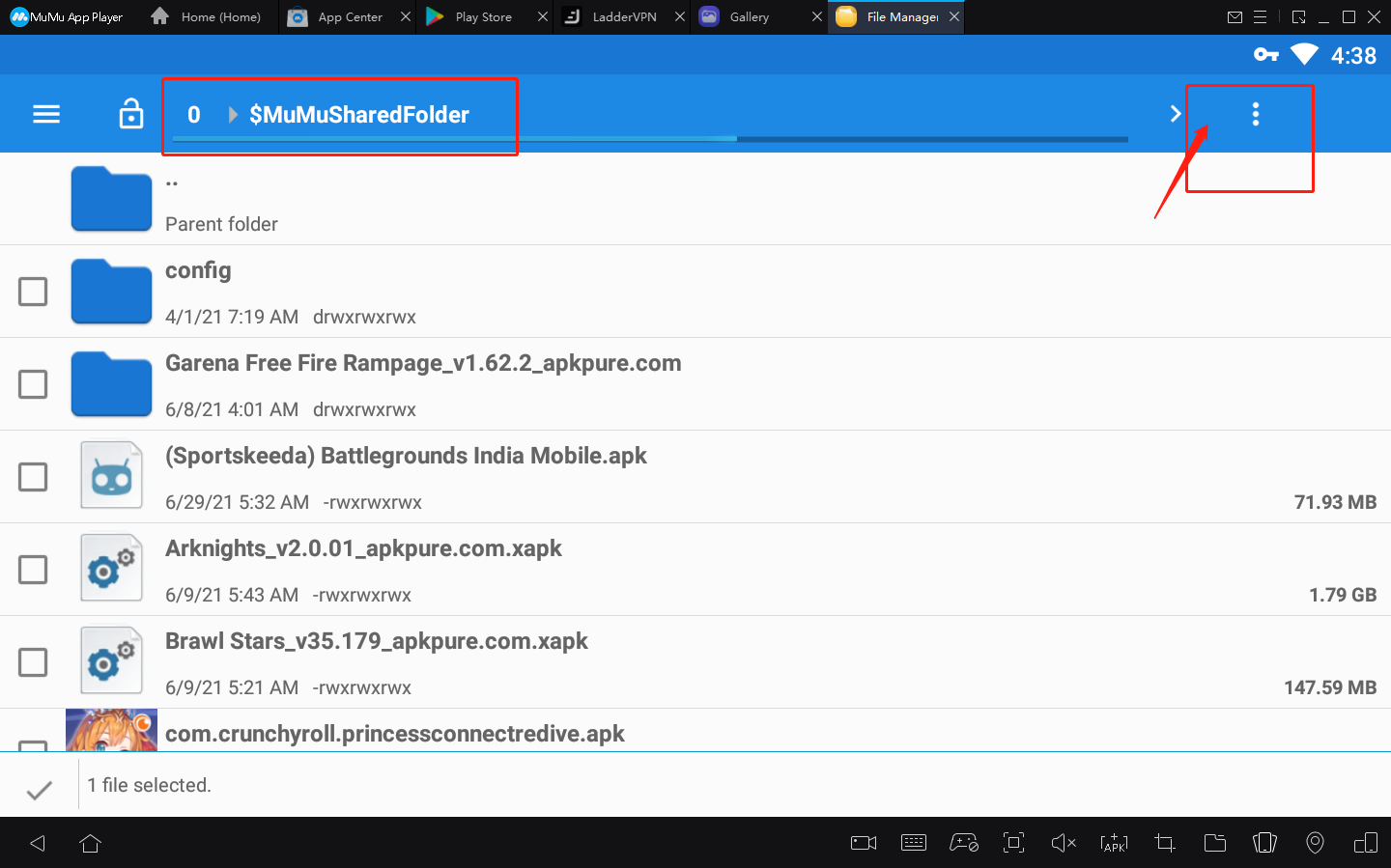1391x868 pixels.
Task: Click the princessconnectredive apk thumbnail
Action: pos(111,730)
